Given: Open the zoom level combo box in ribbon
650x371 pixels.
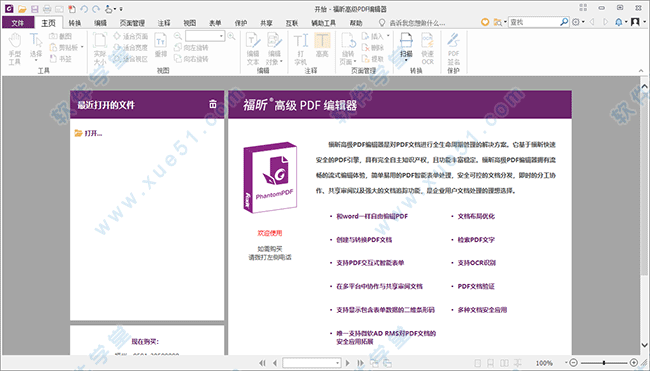Looking at the screenshot, I should 205,36.
